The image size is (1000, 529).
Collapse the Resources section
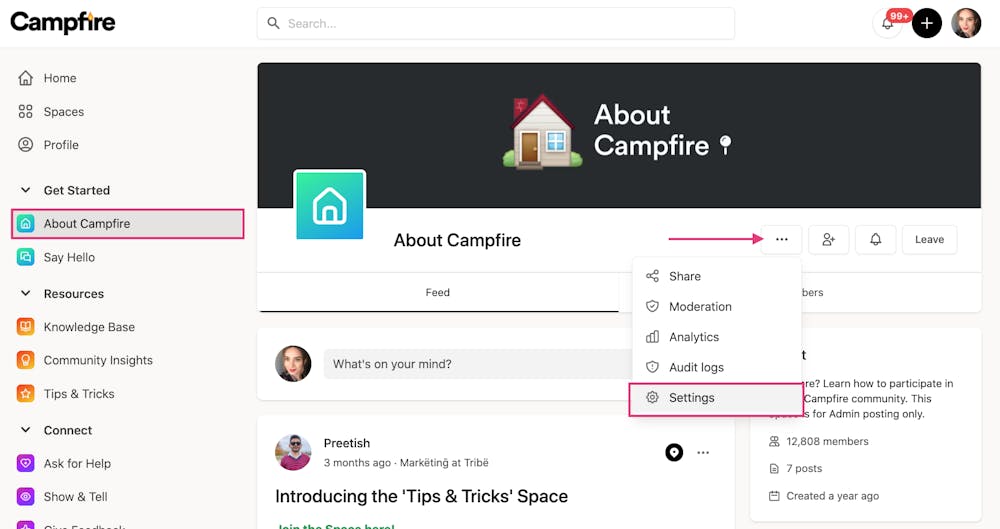[26, 294]
